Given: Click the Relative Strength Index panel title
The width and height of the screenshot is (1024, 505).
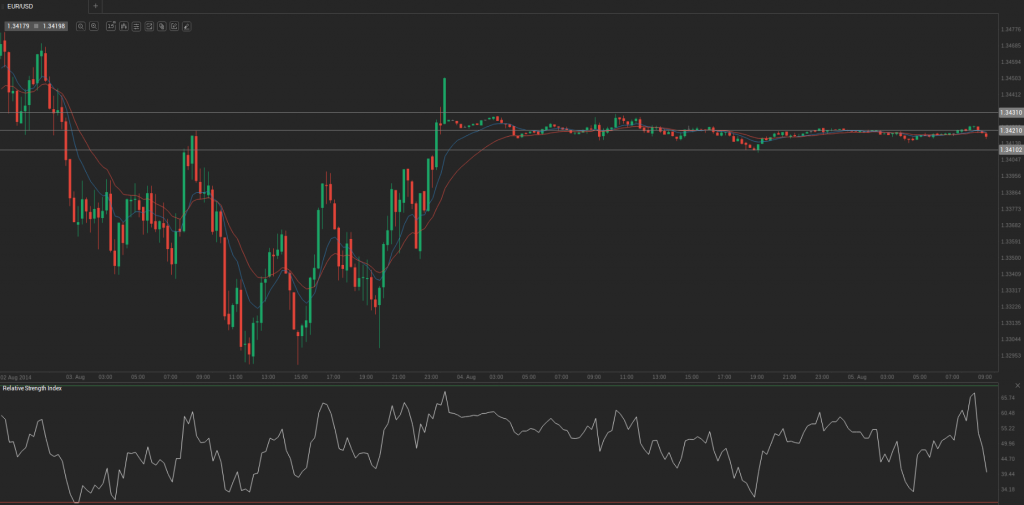Looking at the screenshot, I should pyautogui.click(x=32, y=387).
